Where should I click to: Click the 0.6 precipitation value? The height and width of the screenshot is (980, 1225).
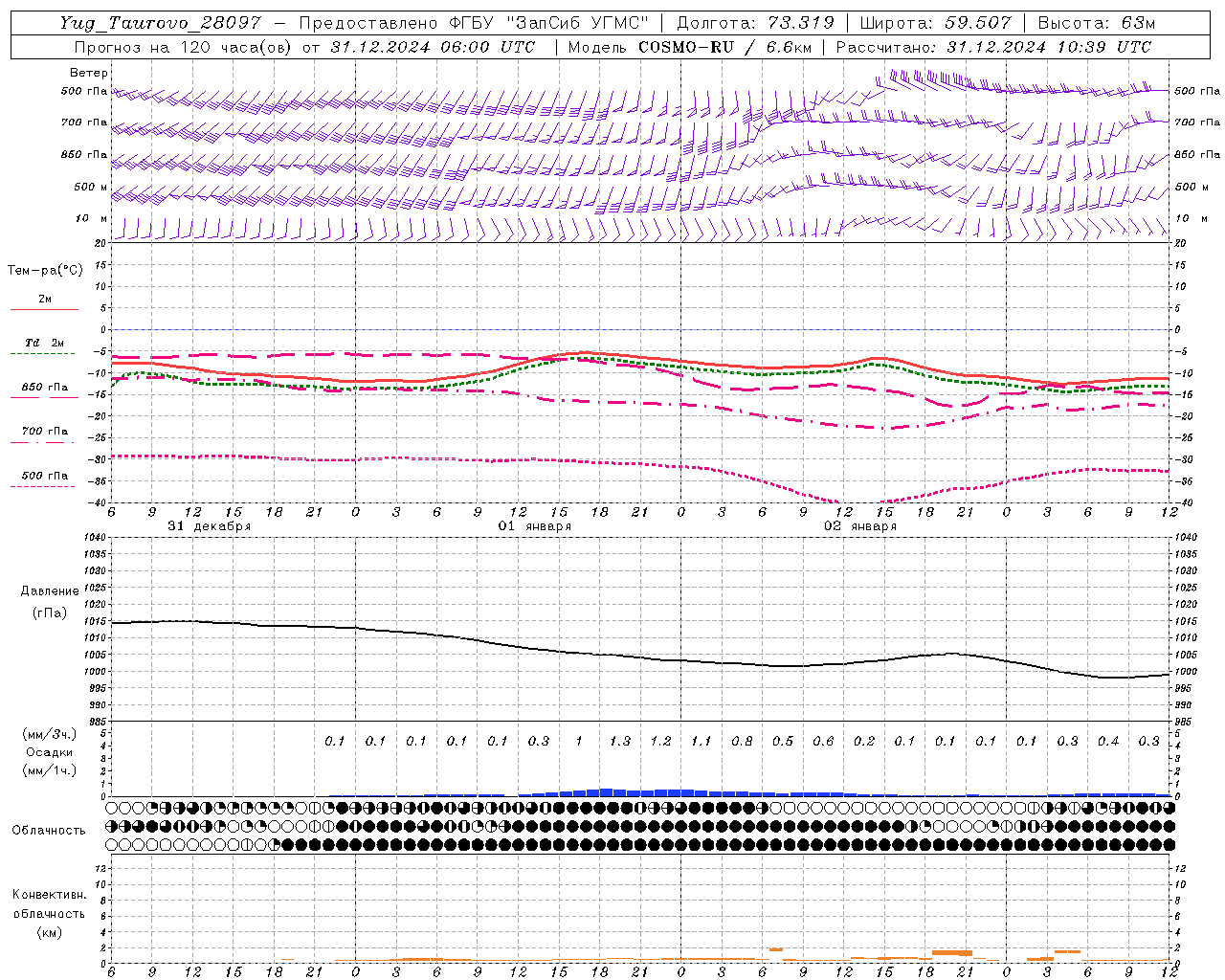[x=823, y=741]
